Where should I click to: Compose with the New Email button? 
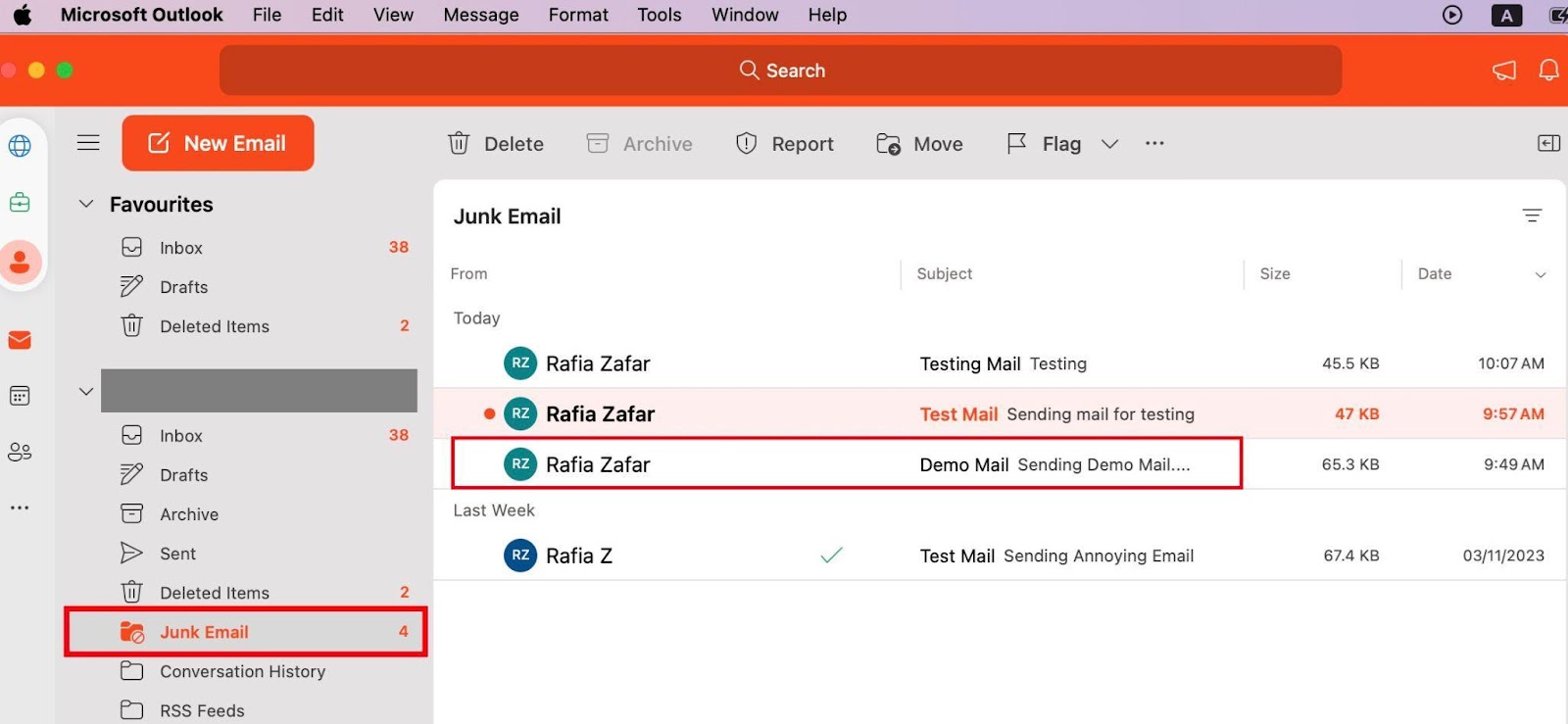click(218, 143)
